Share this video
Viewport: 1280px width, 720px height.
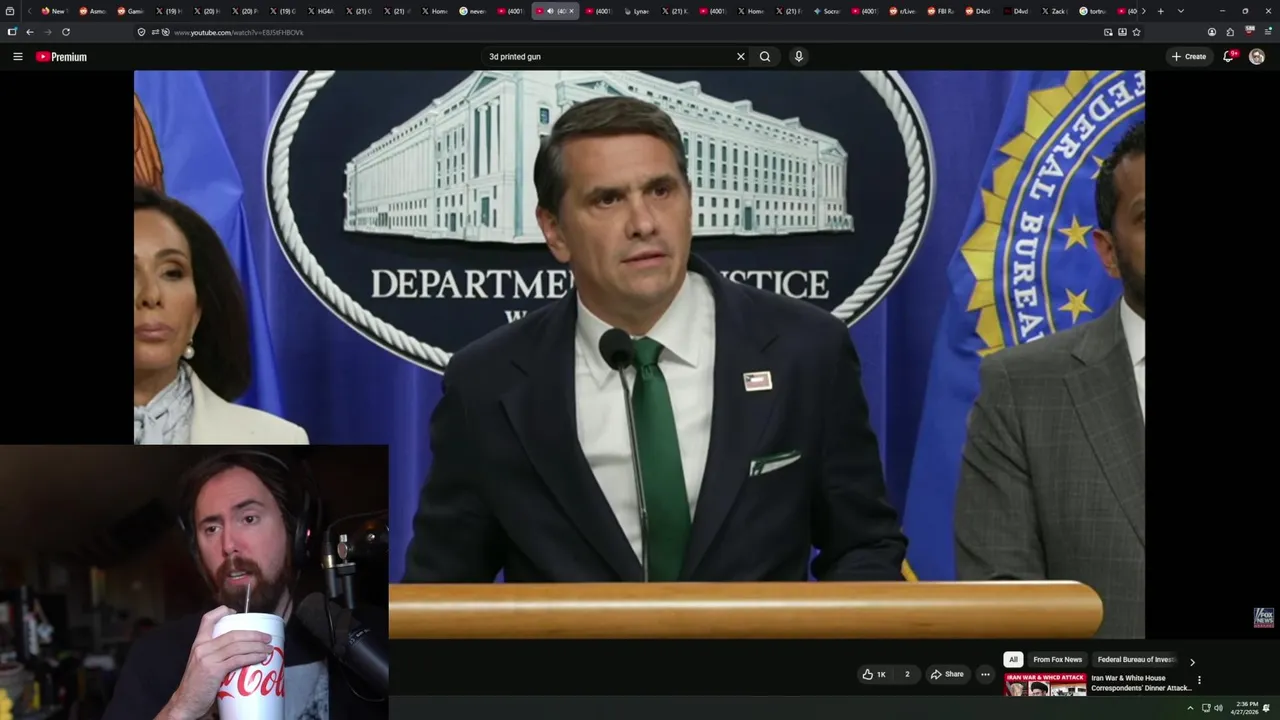coord(947,674)
